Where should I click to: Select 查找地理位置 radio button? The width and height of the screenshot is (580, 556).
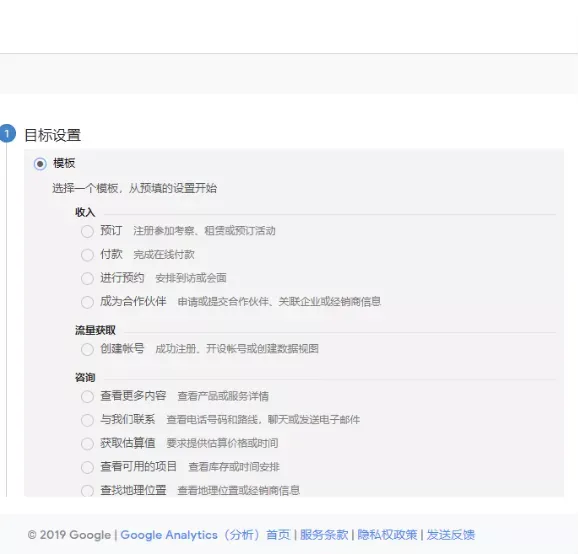87,491
